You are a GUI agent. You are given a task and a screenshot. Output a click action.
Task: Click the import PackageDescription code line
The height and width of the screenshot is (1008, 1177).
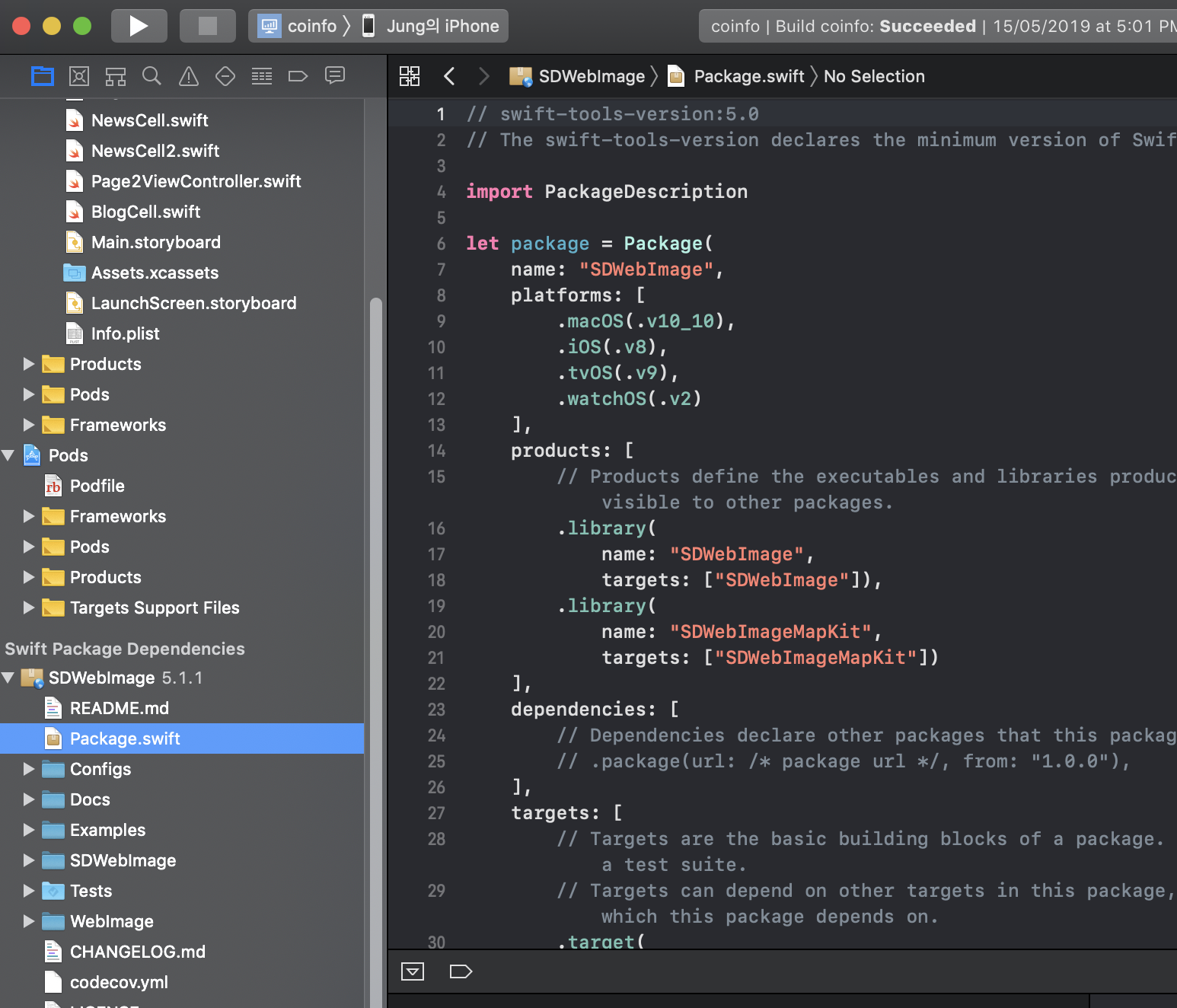(607, 192)
